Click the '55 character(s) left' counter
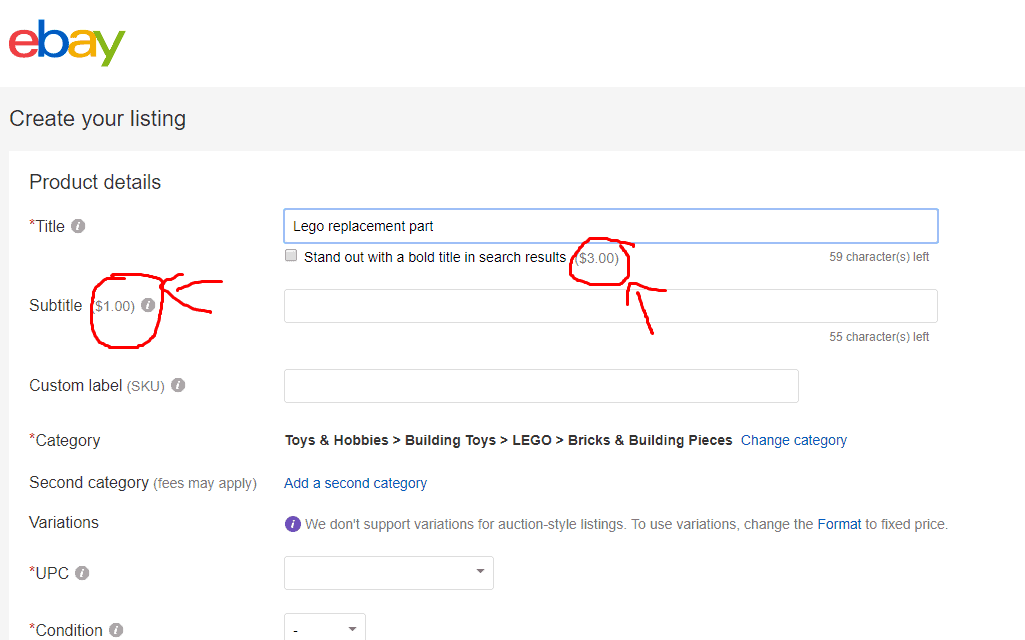This screenshot has width=1025, height=640. click(x=879, y=337)
